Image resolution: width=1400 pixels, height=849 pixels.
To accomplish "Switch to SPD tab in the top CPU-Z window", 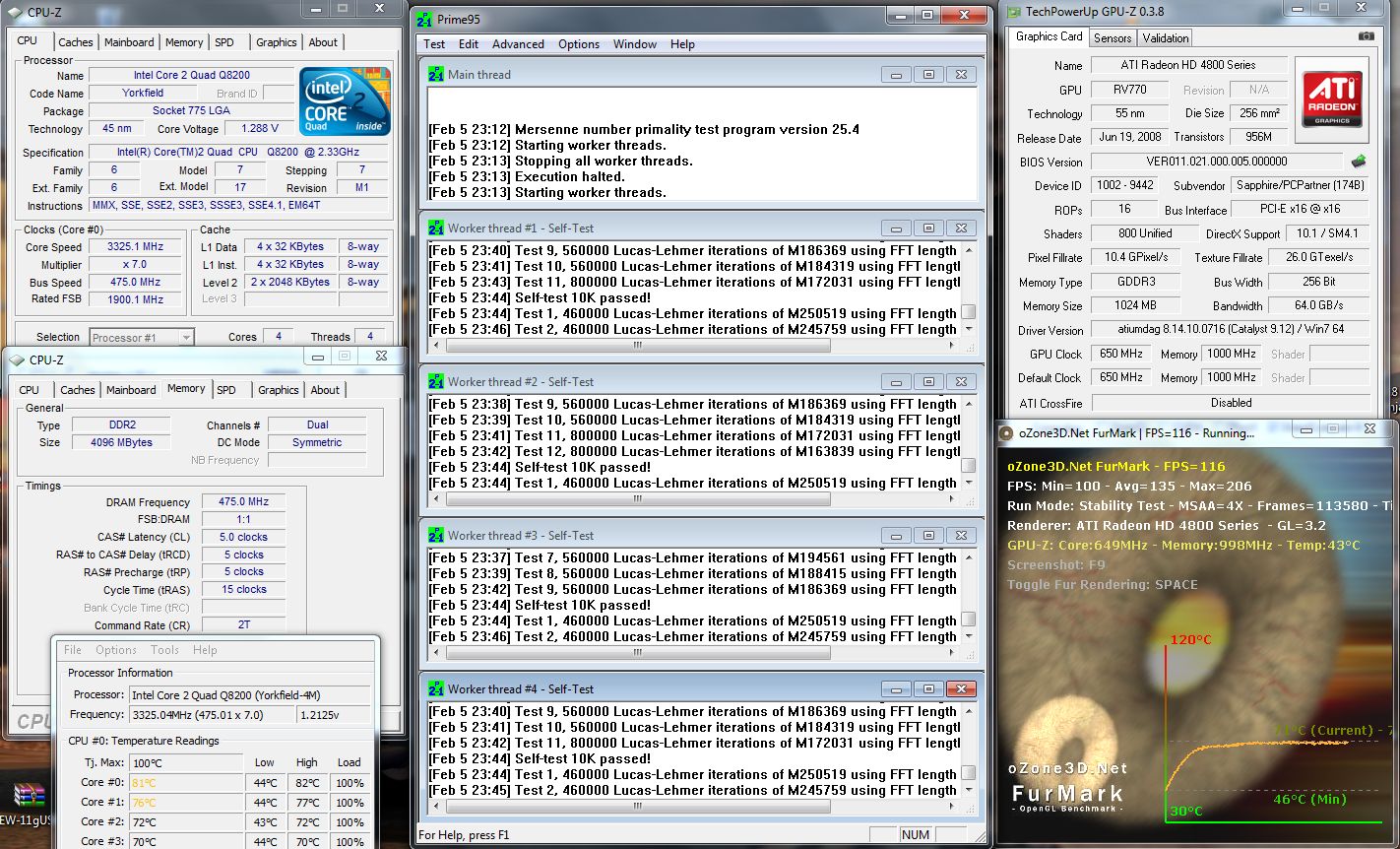I will click(224, 42).
